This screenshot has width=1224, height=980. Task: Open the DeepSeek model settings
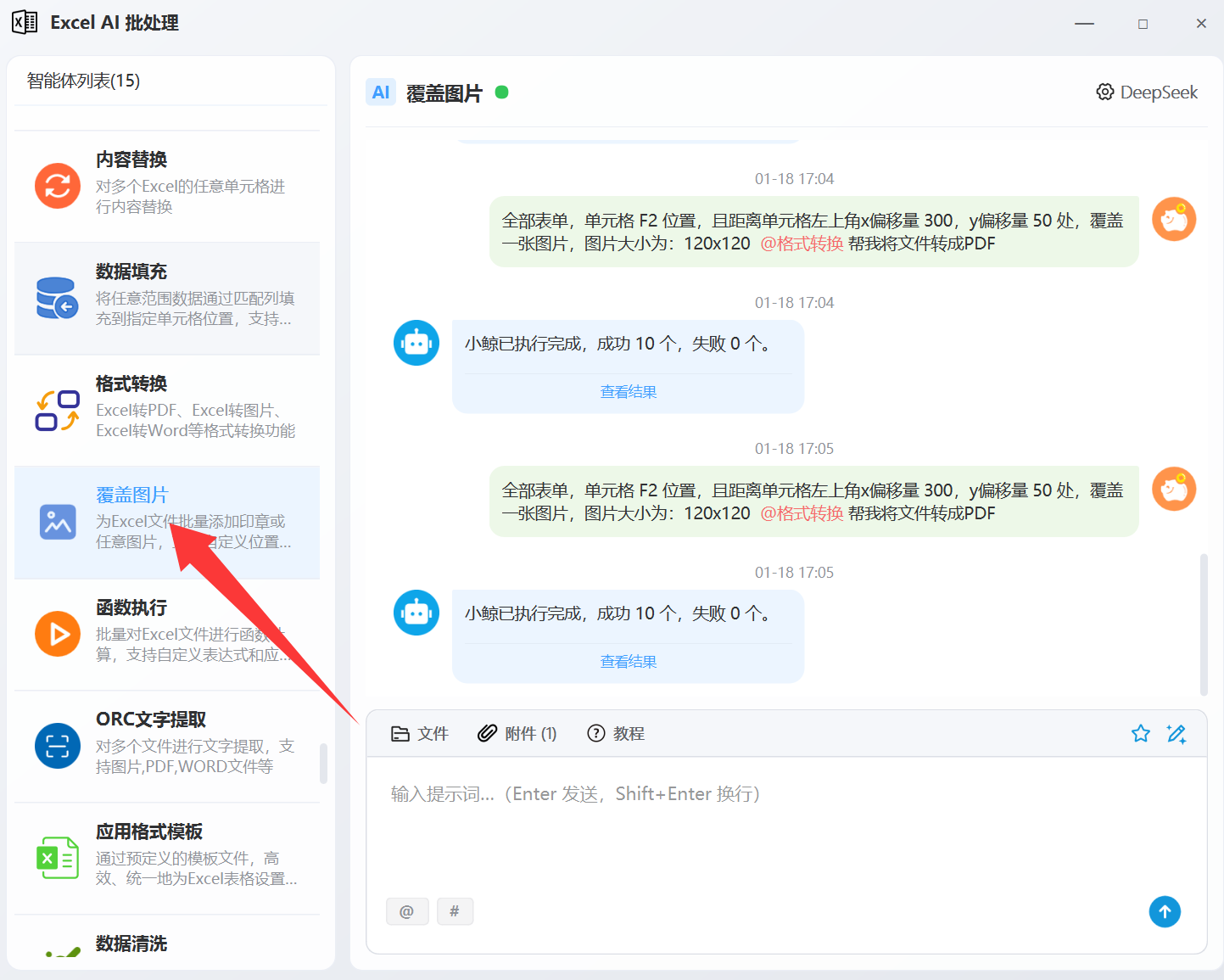click(1147, 92)
